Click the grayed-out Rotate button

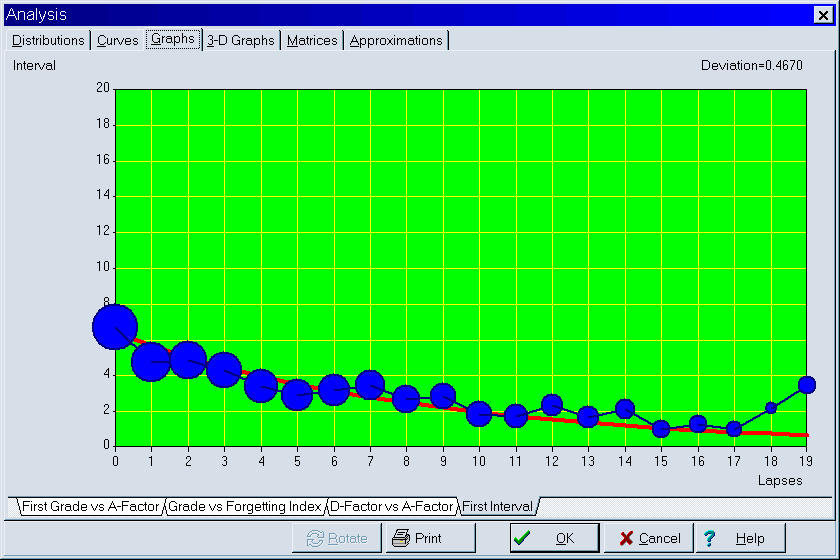pyautogui.click(x=337, y=538)
